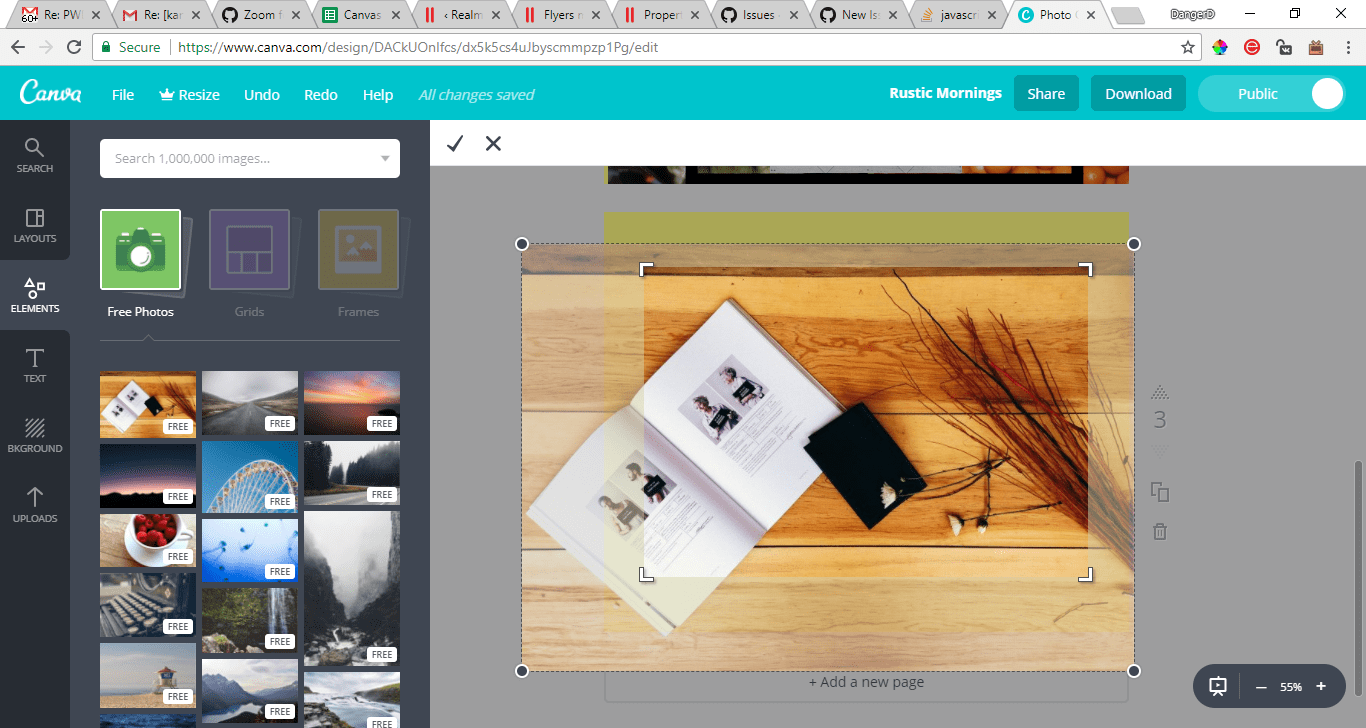The height and width of the screenshot is (728, 1366).
Task: Copy page 3 with the duplicate icon
Action: (x=1160, y=492)
